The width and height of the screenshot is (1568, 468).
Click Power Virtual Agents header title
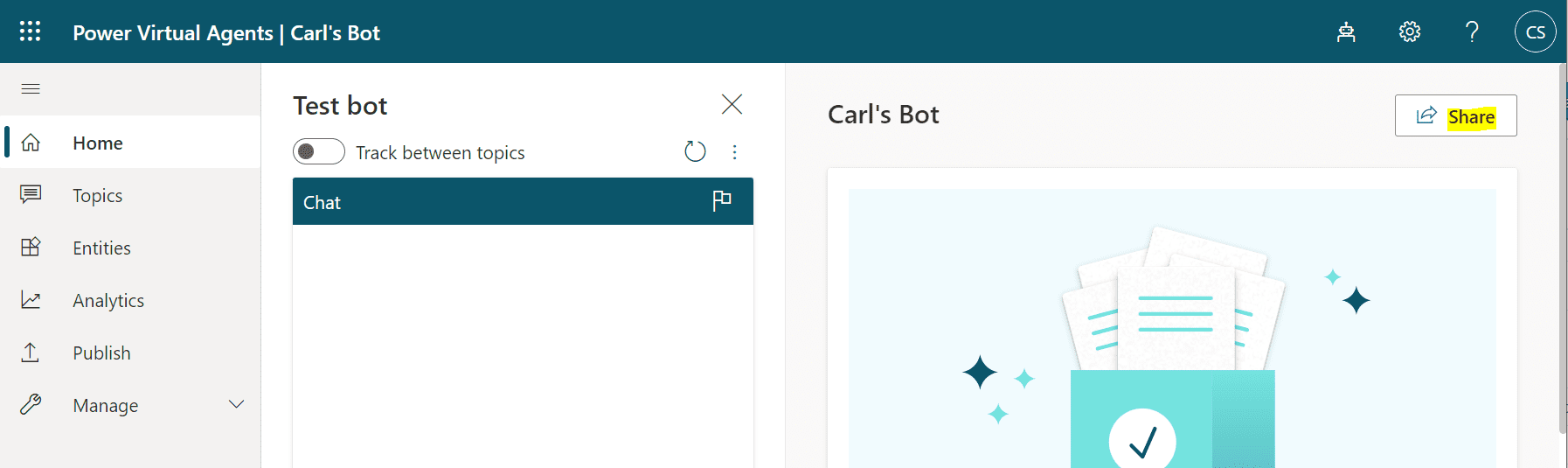[173, 33]
